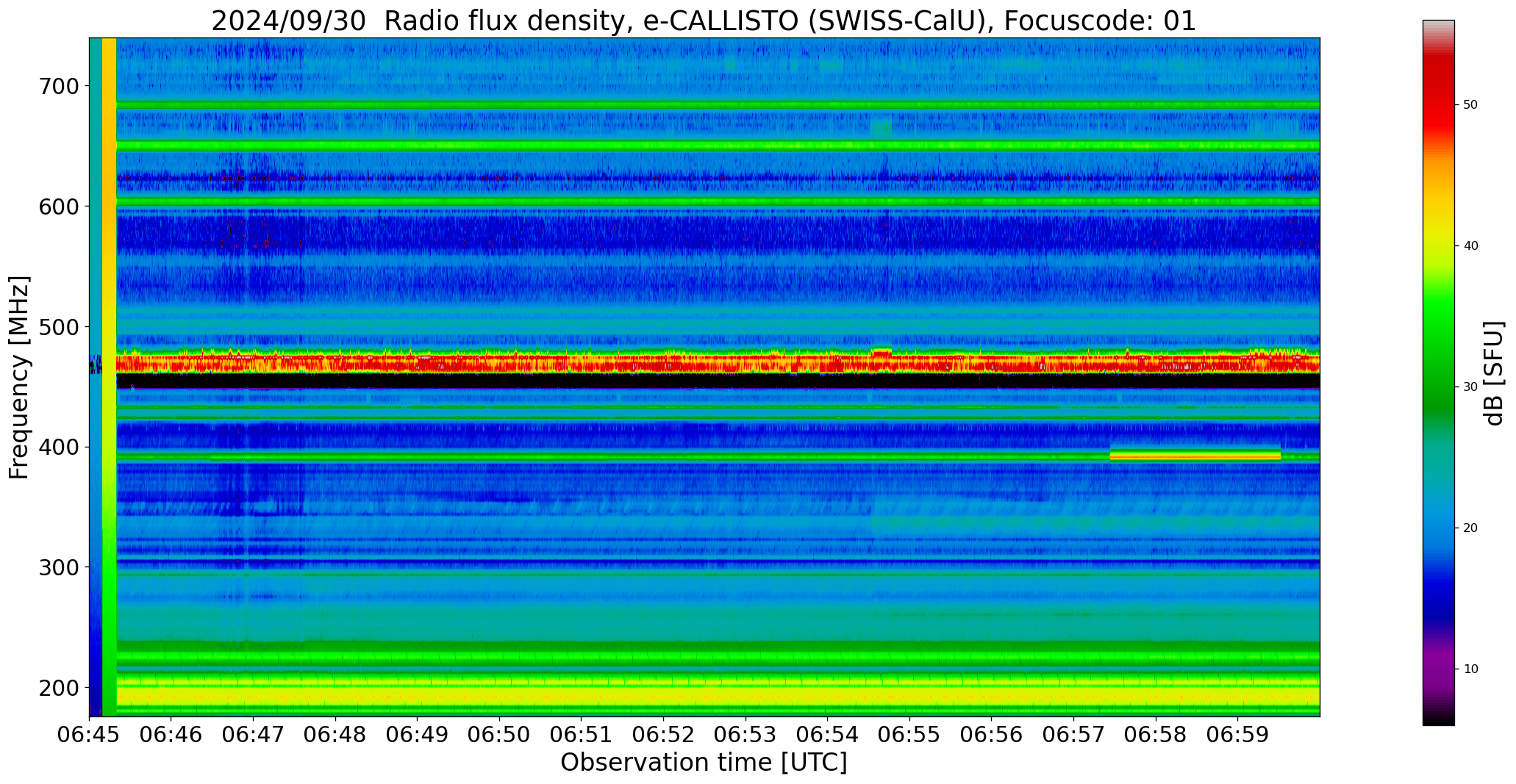
Task: Click the 400 frequency tick label
Action: click(x=58, y=447)
